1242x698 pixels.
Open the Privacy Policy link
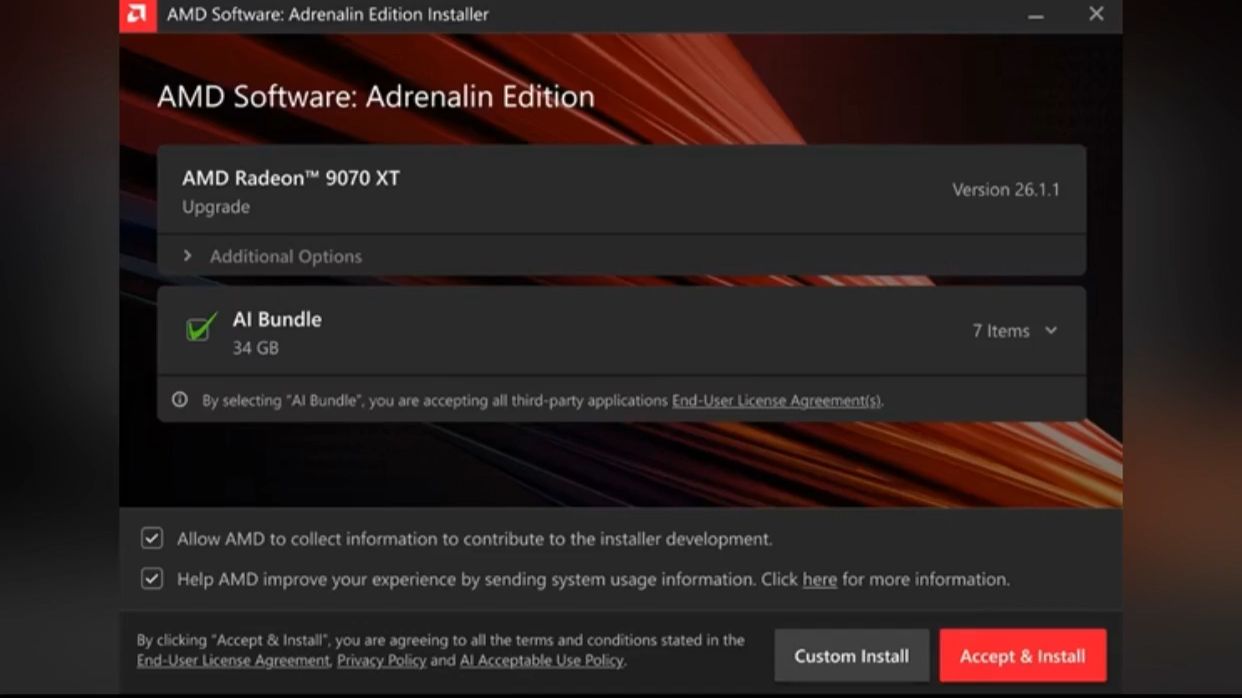[382, 661]
